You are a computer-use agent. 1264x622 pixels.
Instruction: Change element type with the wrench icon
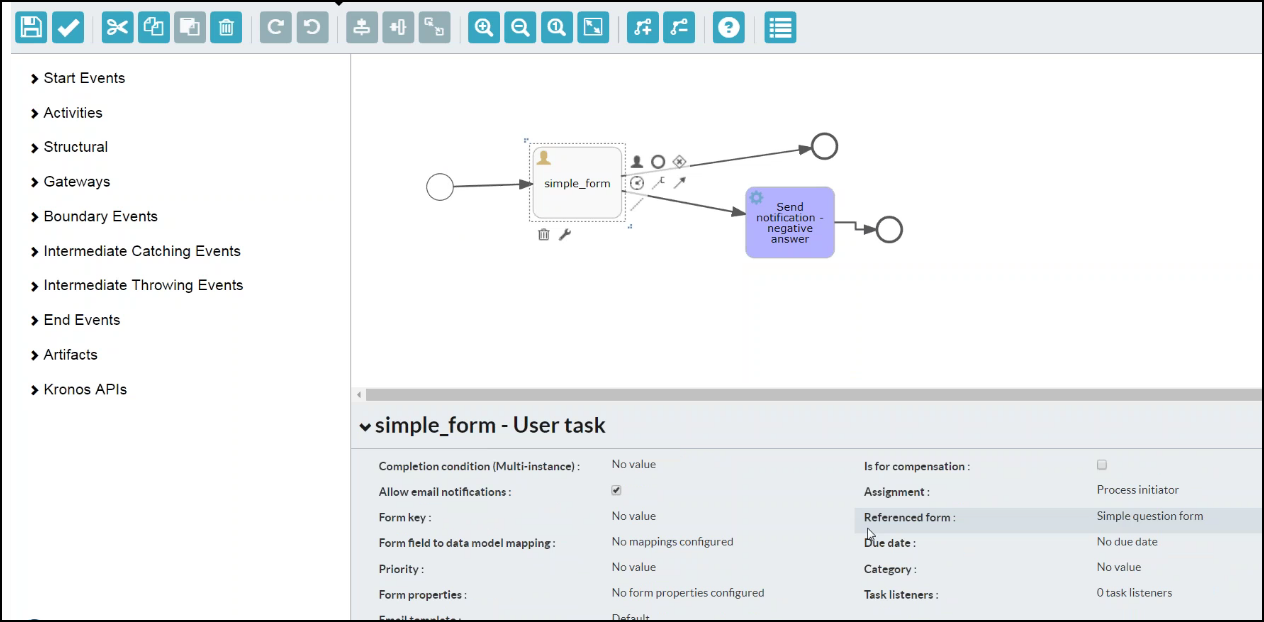(x=564, y=234)
